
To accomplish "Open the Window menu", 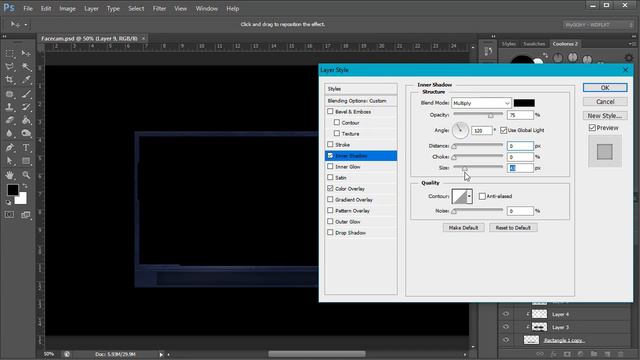I will point(207,9).
